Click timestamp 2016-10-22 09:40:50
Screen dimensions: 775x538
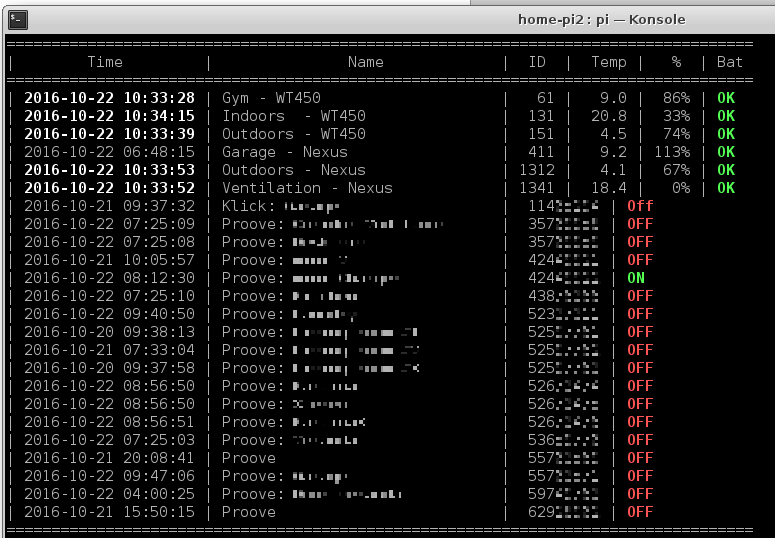109,314
